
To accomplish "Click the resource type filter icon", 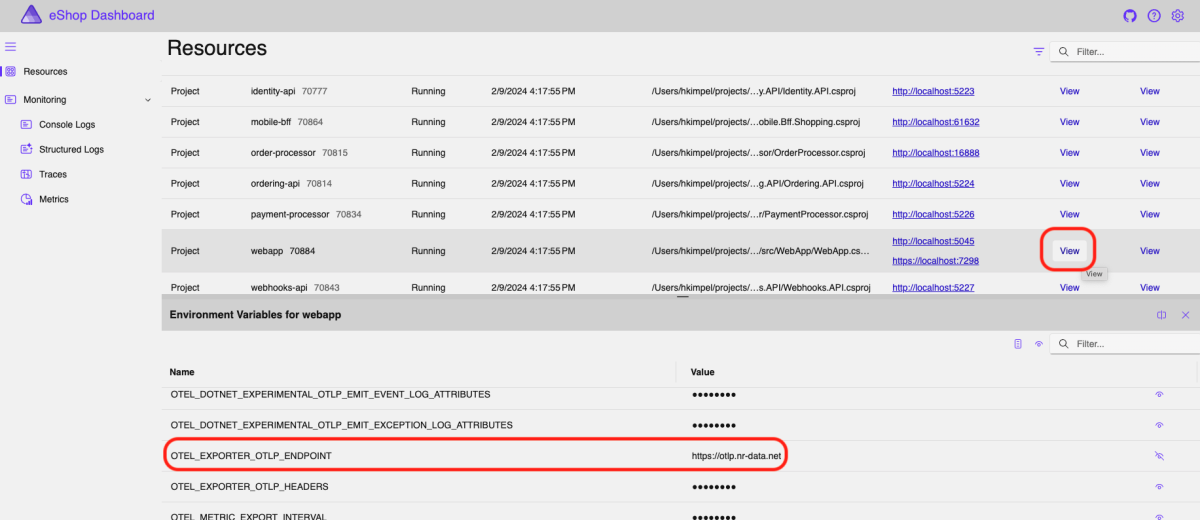I will 1039,52.
